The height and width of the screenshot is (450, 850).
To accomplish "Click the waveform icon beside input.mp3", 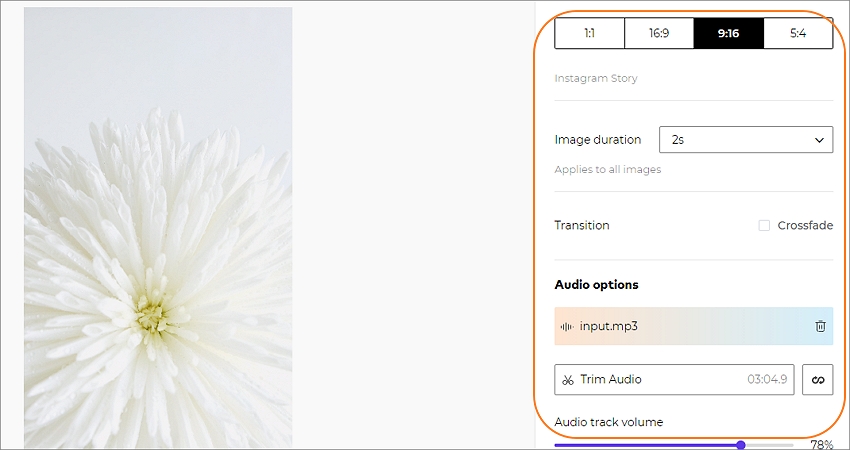I will pos(567,326).
